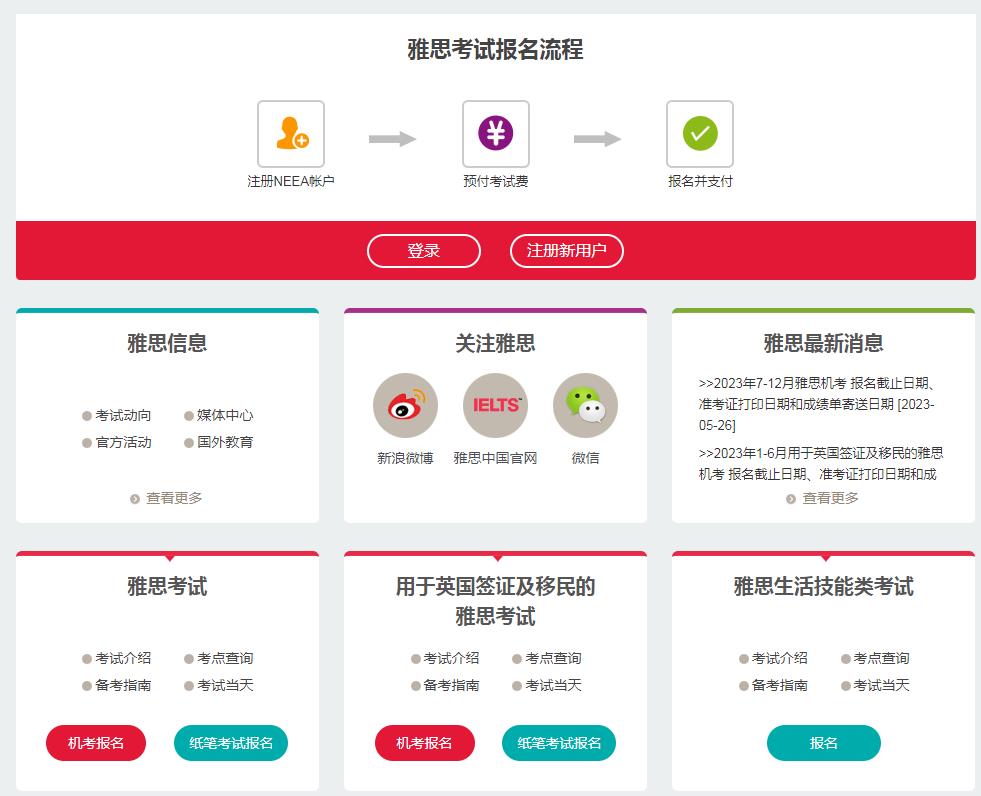Click the 登录 button
The width and height of the screenshot is (981, 796).
[x=423, y=251]
